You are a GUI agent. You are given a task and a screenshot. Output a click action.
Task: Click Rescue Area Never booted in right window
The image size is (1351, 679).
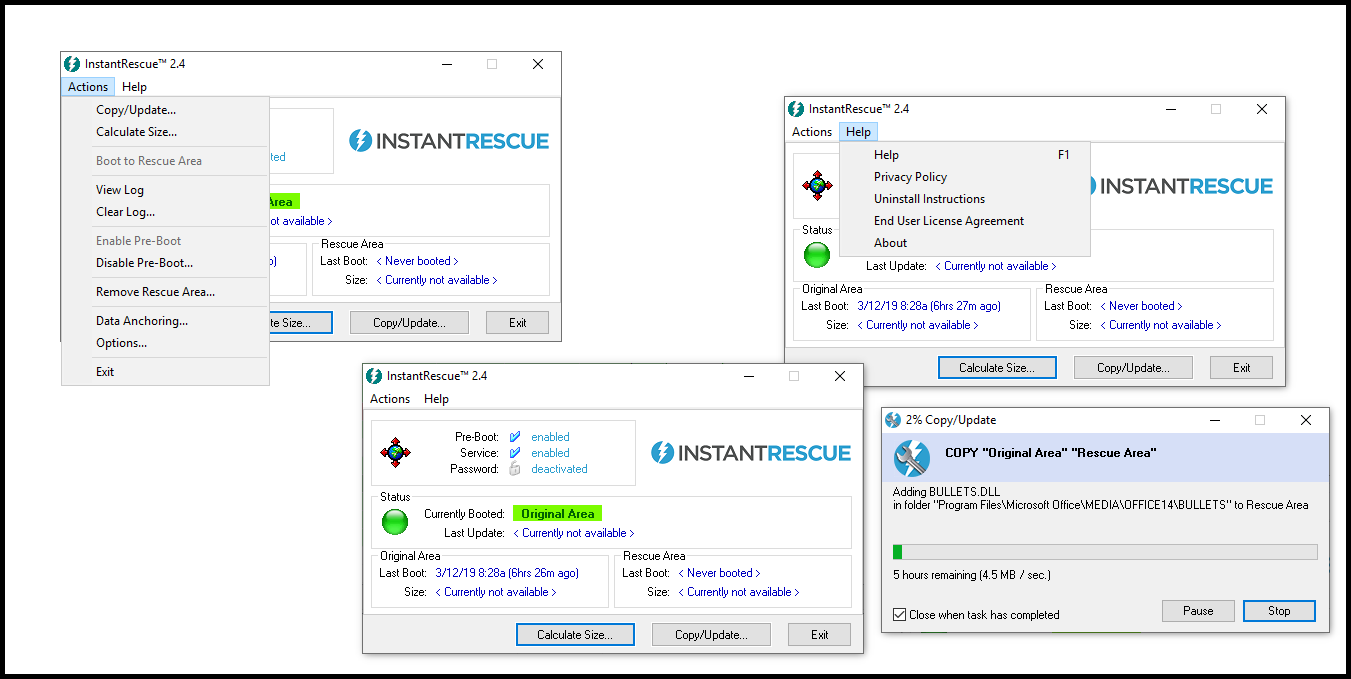pyautogui.click(x=1141, y=306)
